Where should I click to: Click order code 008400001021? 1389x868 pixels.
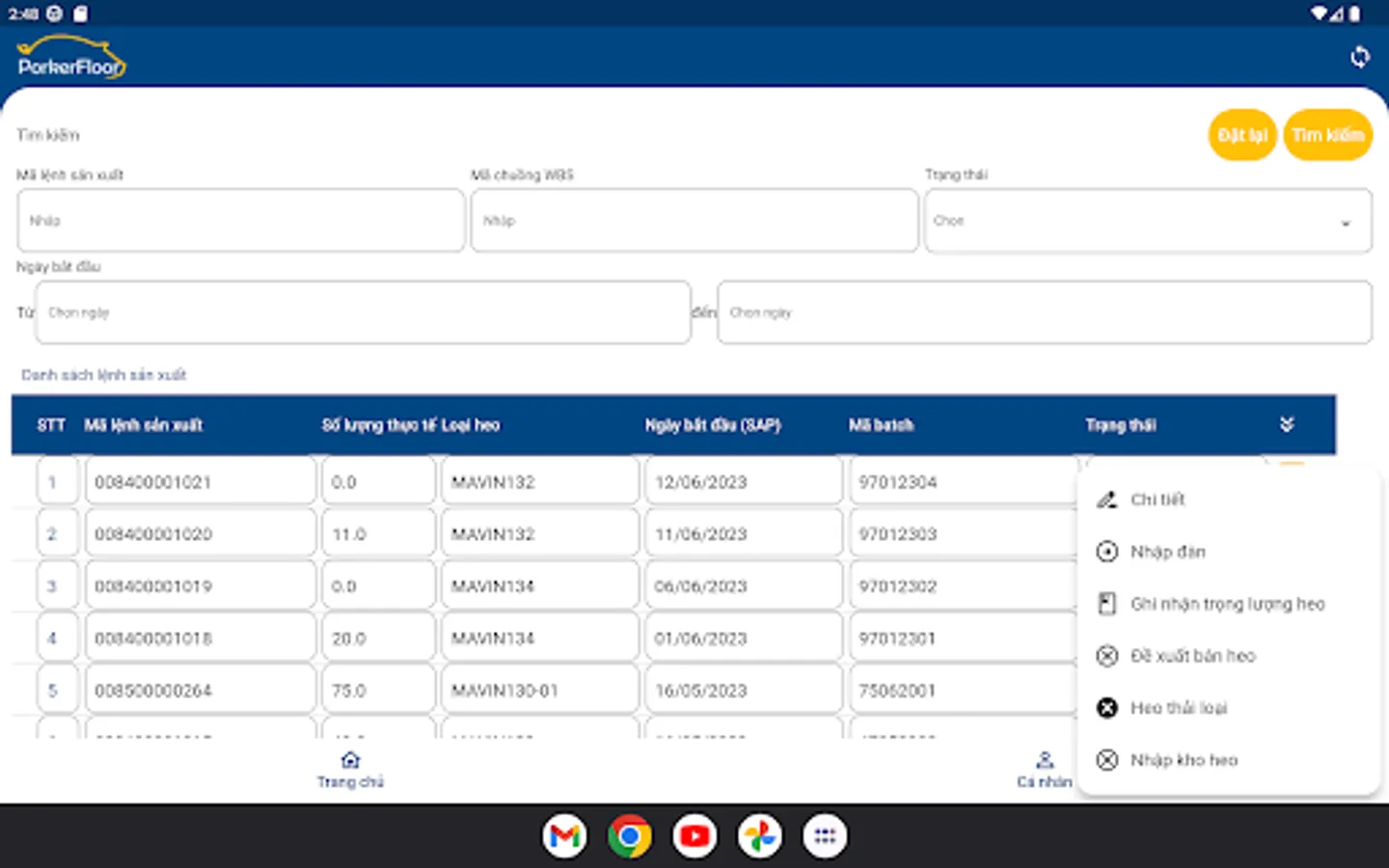pyautogui.click(x=201, y=481)
